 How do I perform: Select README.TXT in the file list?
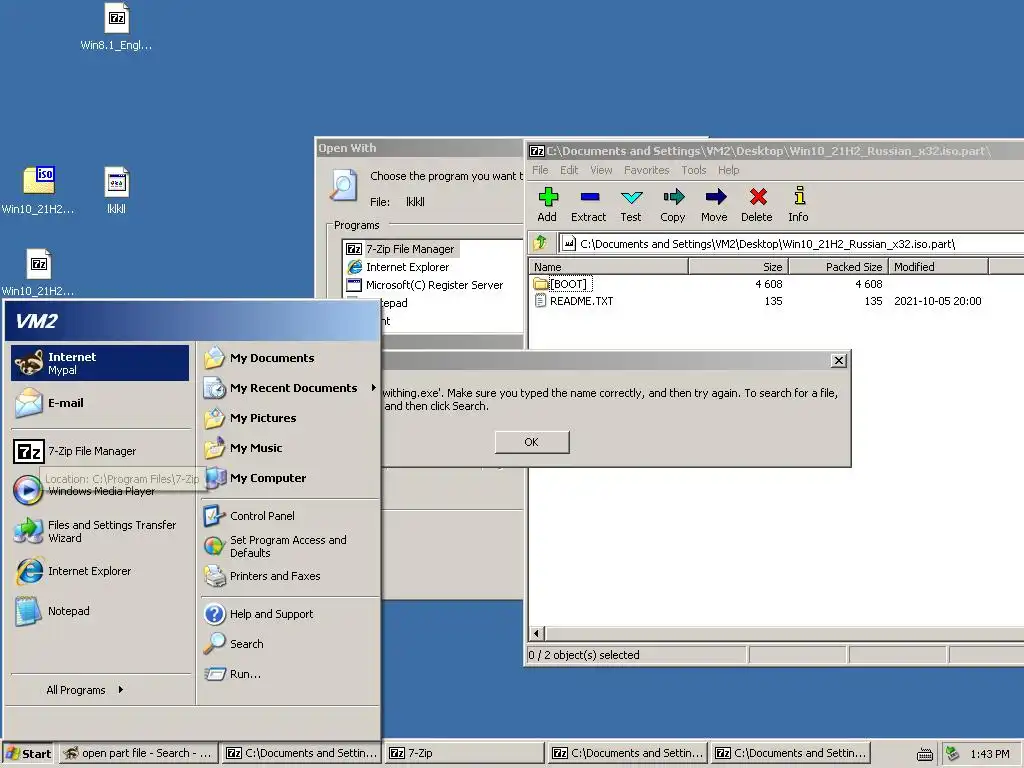(x=575, y=301)
